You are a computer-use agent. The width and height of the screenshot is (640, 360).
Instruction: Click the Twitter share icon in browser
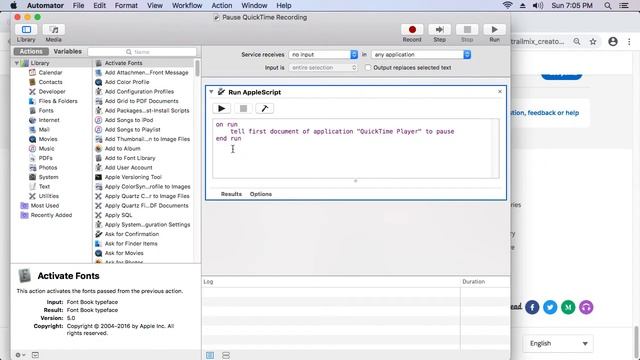point(550,307)
